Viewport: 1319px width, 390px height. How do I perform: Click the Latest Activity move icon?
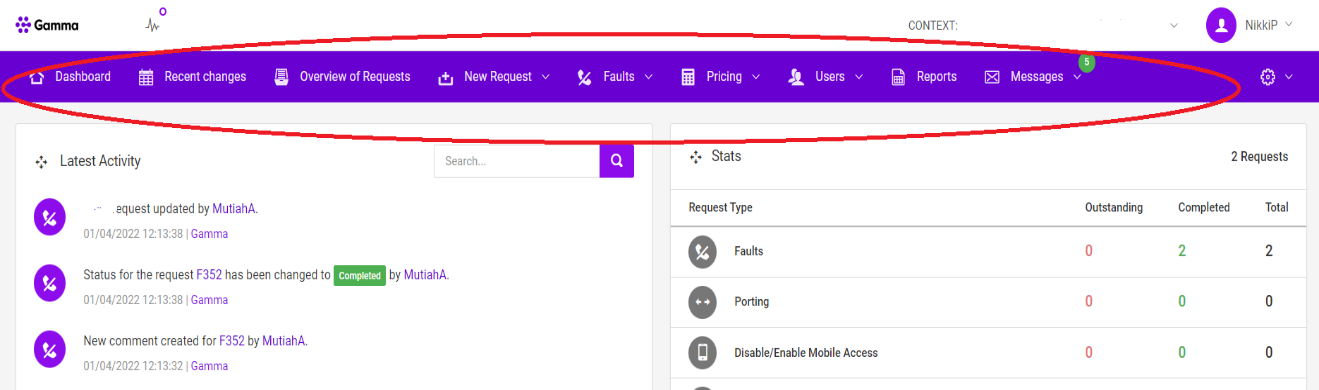pos(42,161)
